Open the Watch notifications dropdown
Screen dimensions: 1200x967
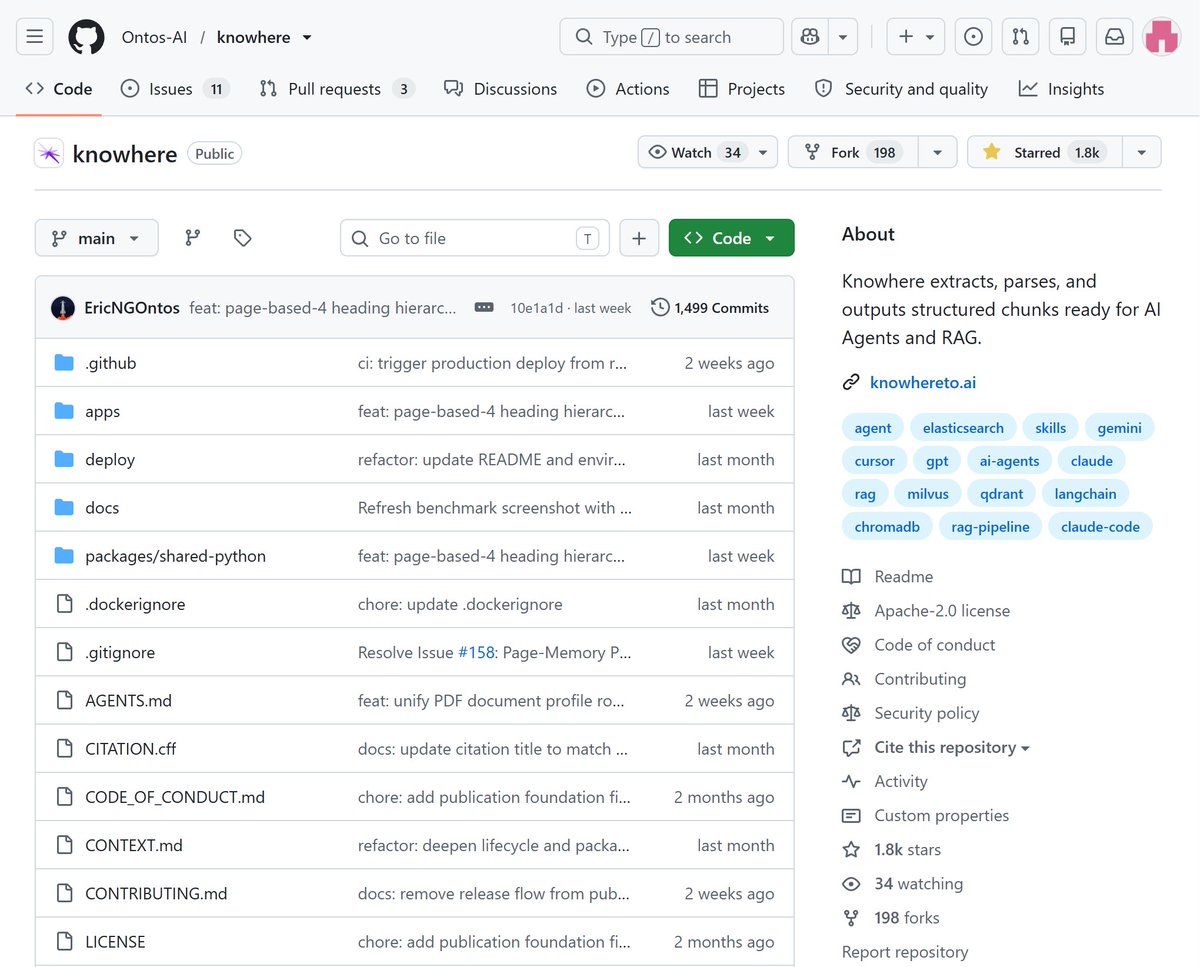pyautogui.click(x=708, y=152)
